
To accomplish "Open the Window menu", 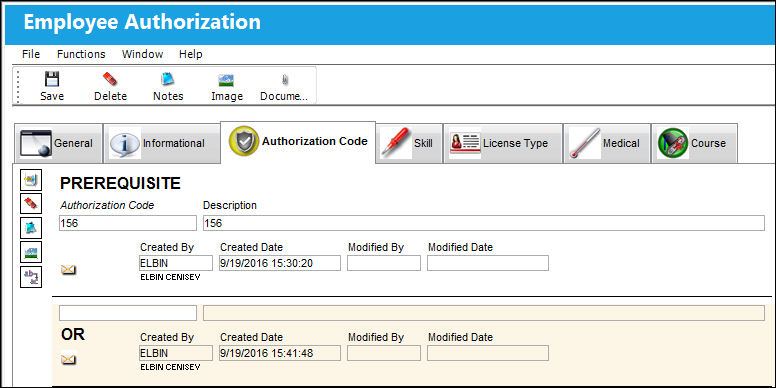I will pyautogui.click(x=143, y=54).
